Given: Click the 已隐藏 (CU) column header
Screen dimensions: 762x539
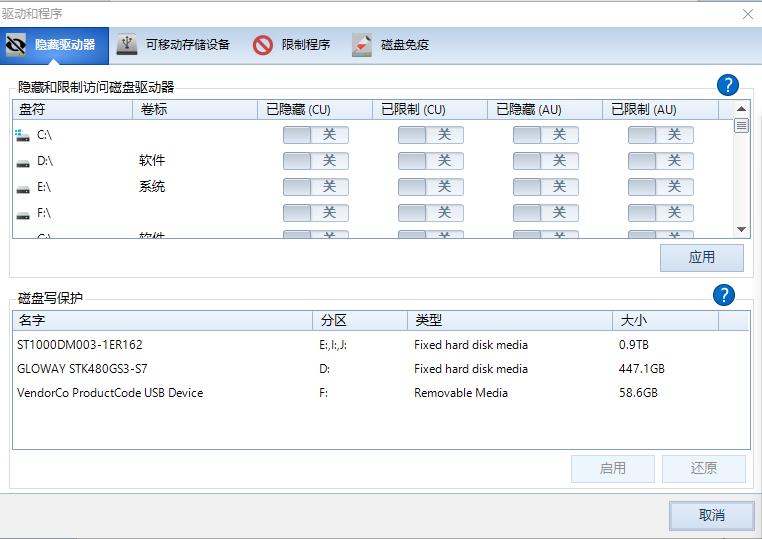Looking at the screenshot, I should tap(315, 110).
